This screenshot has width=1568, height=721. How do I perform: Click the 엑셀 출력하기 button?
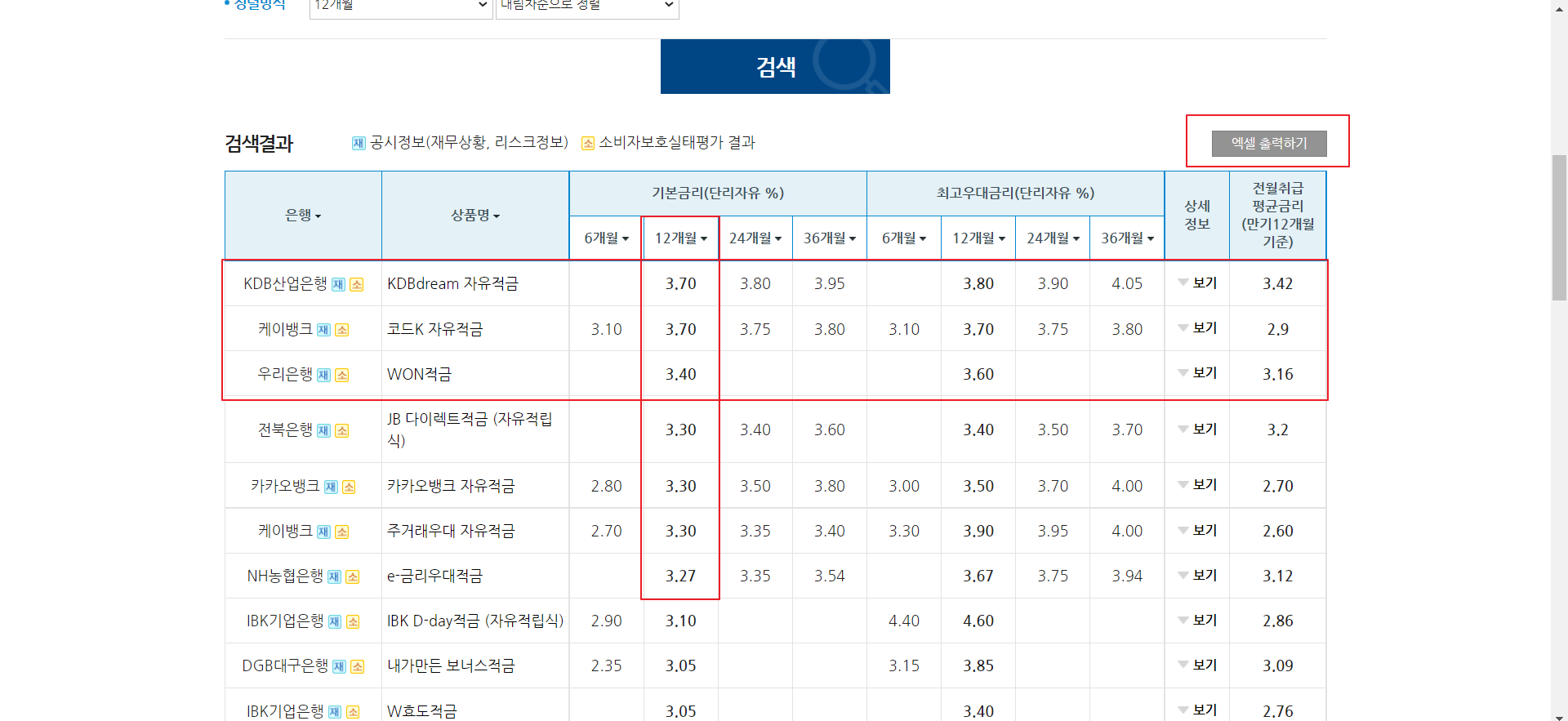[1269, 143]
